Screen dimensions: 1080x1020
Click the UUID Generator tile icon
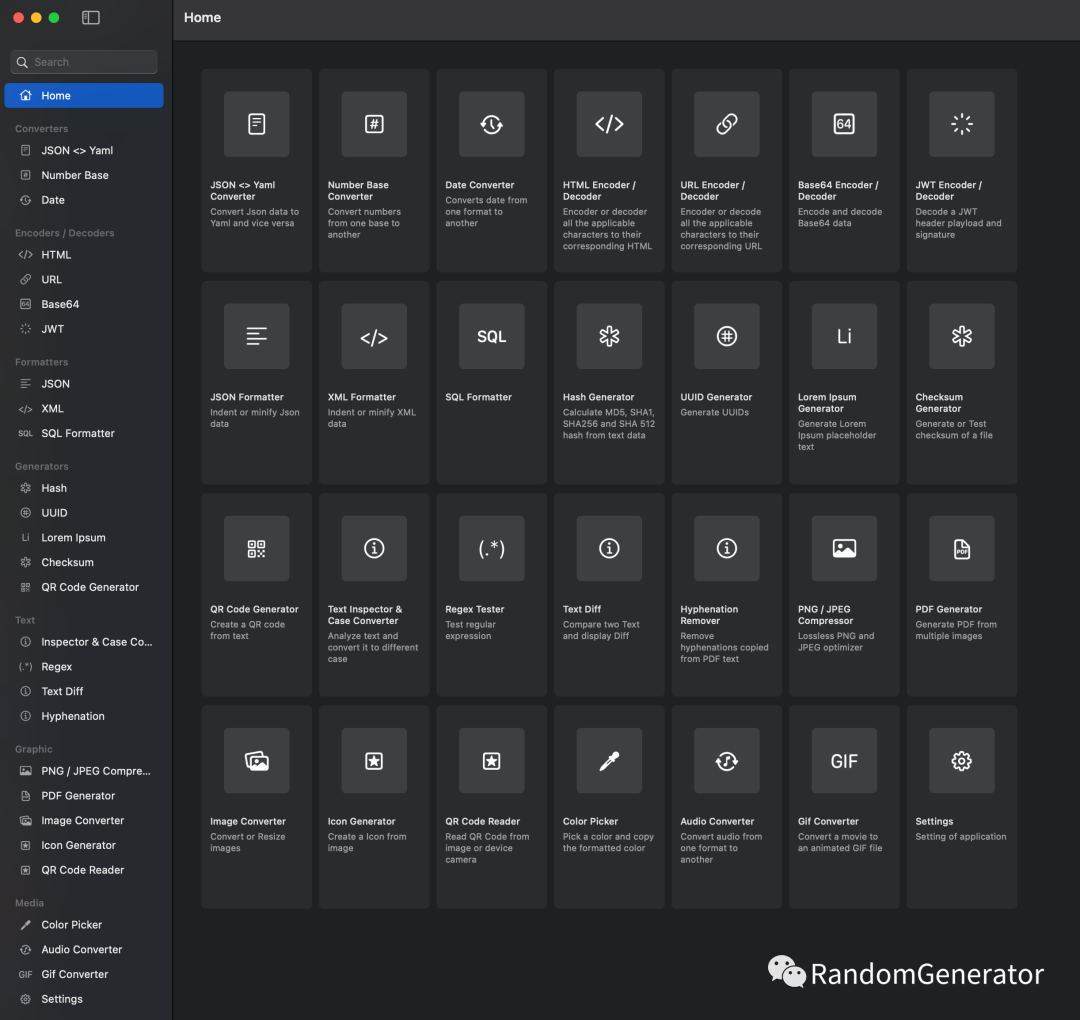coord(727,337)
